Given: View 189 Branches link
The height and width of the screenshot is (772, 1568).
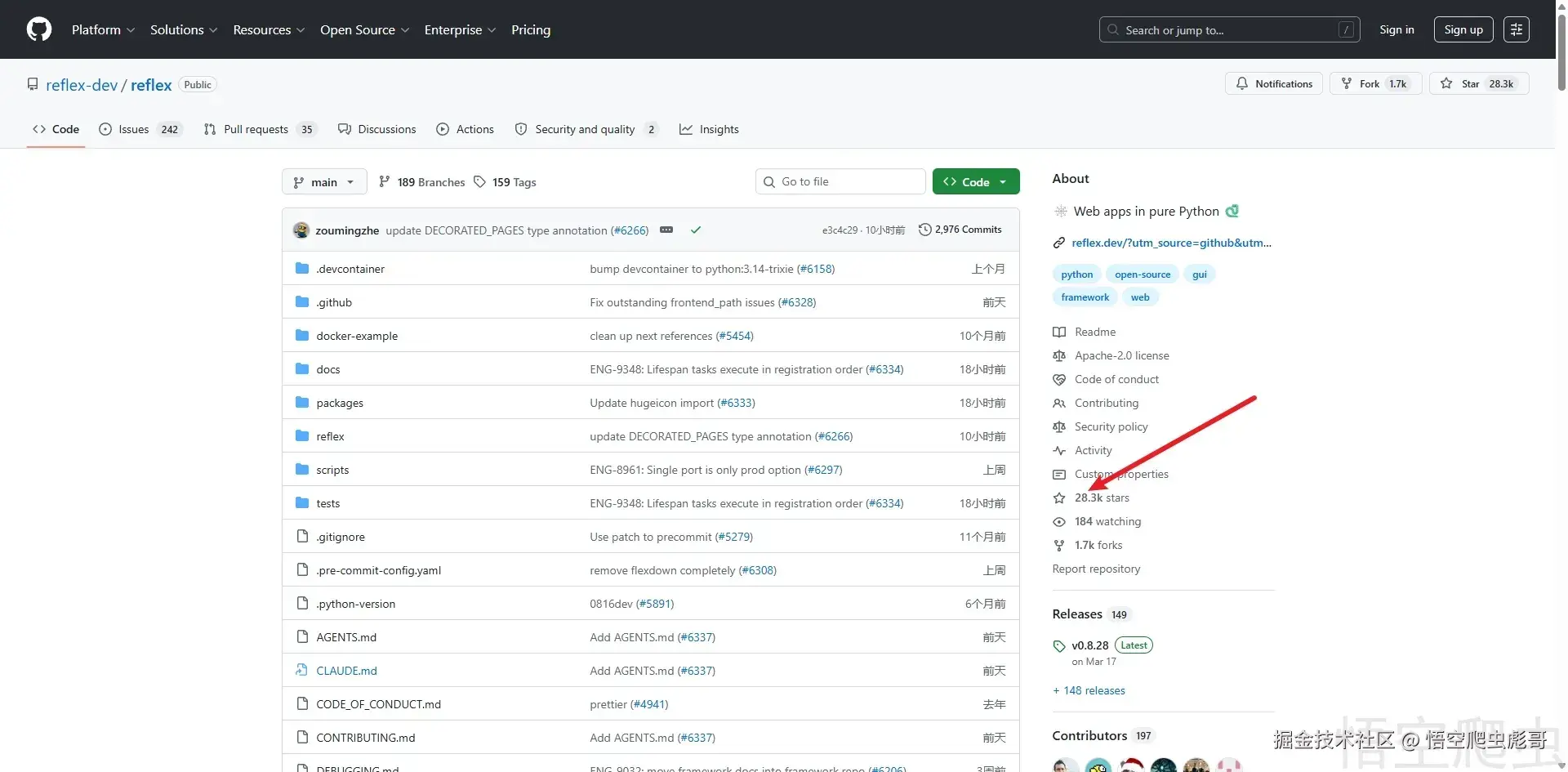Looking at the screenshot, I should pyautogui.click(x=421, y=181).
